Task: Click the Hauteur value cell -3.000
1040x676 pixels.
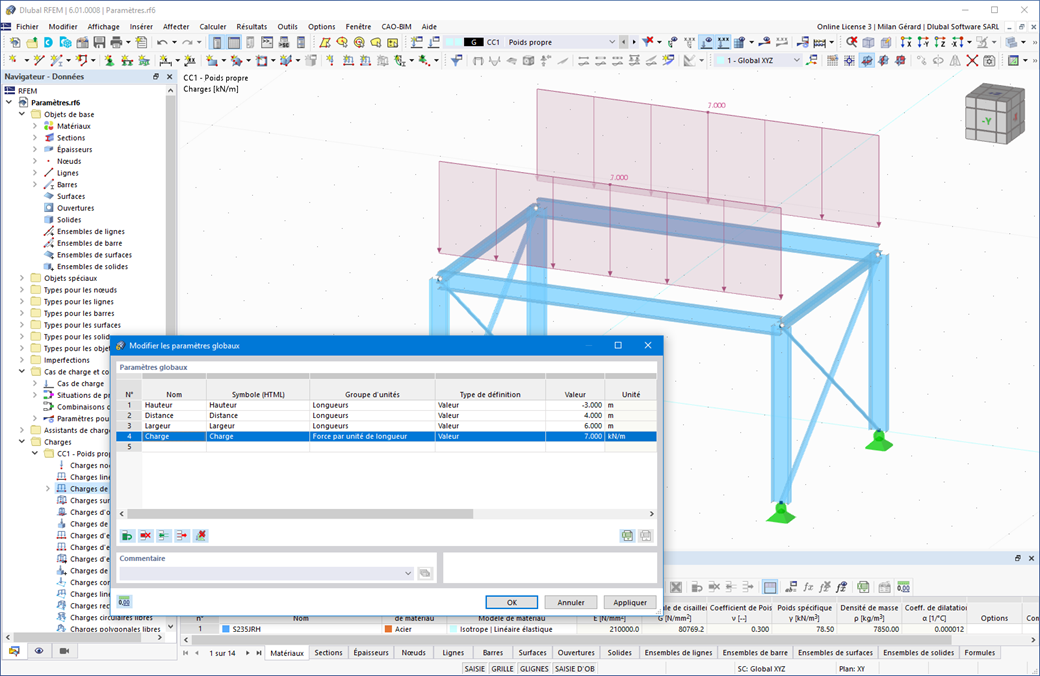Action: (575, 405)
